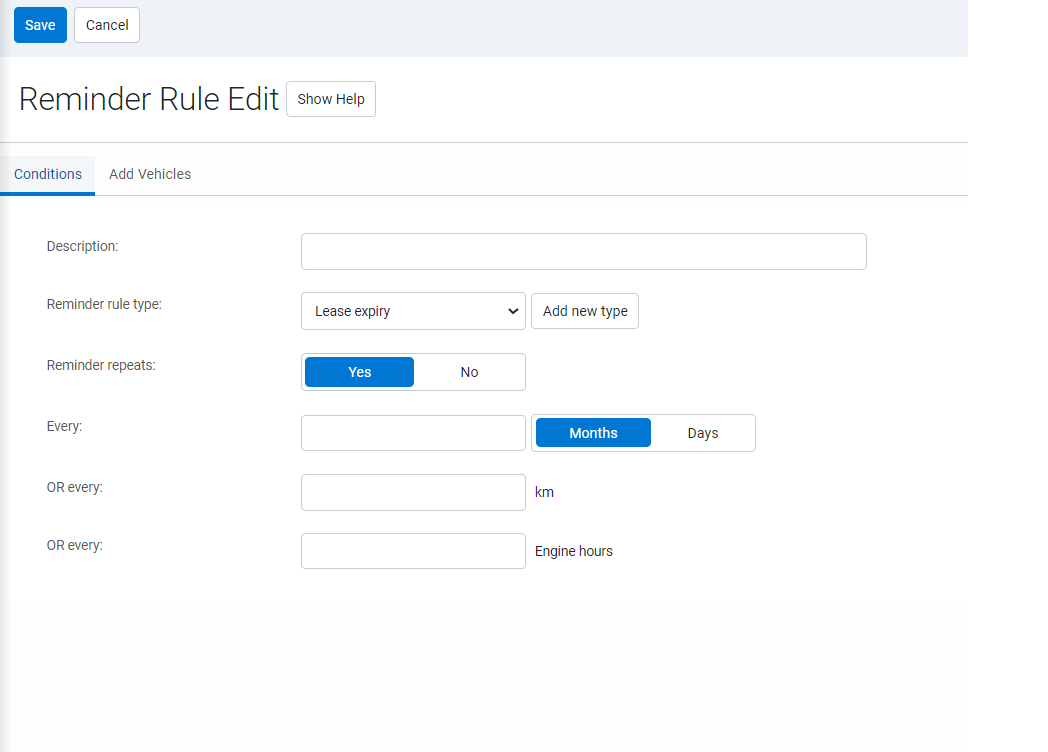Set Reminder repeats to No
This screenshot has width=1048, height=752.
coord(469,372)
